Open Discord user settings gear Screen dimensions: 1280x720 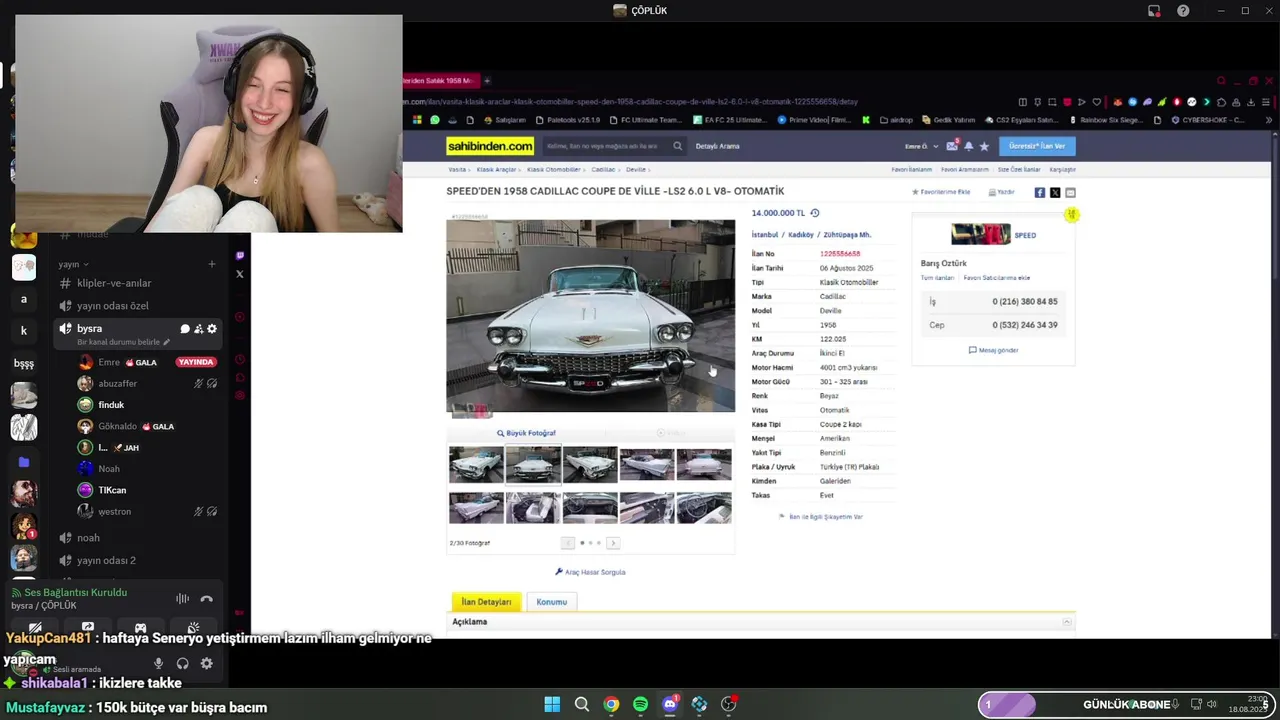tap(206, 663)
